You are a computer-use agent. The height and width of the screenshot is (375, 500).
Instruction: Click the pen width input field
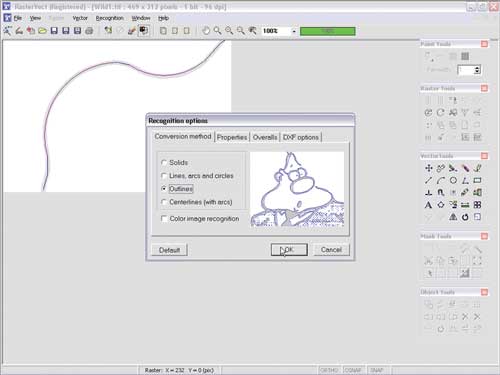click(x=466, y=70)
